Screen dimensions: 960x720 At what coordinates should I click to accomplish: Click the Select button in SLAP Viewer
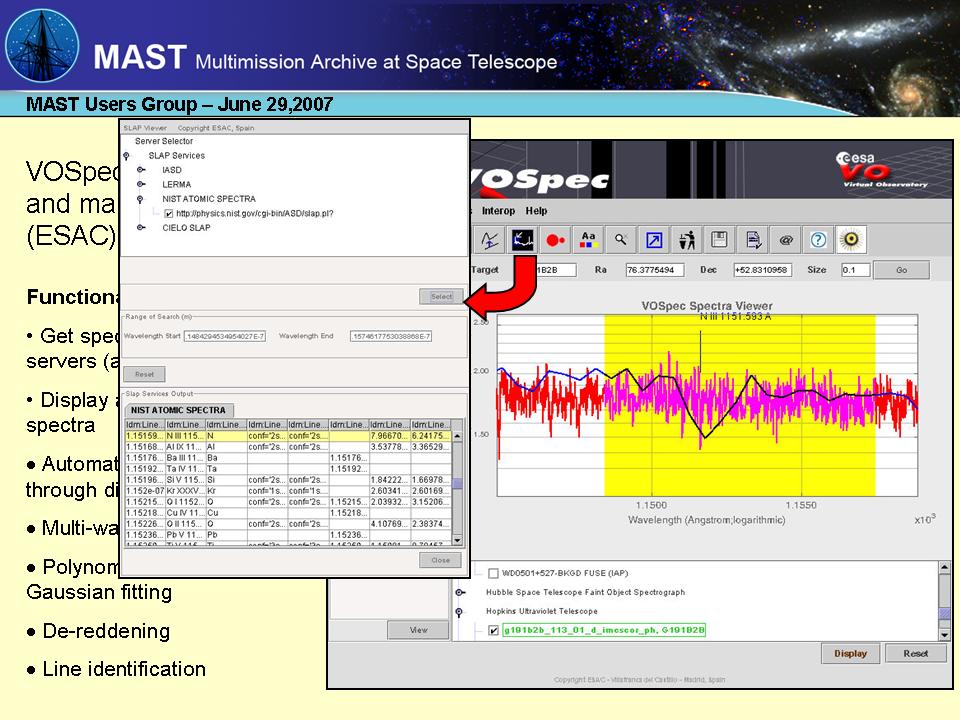(x=441, y=296)
